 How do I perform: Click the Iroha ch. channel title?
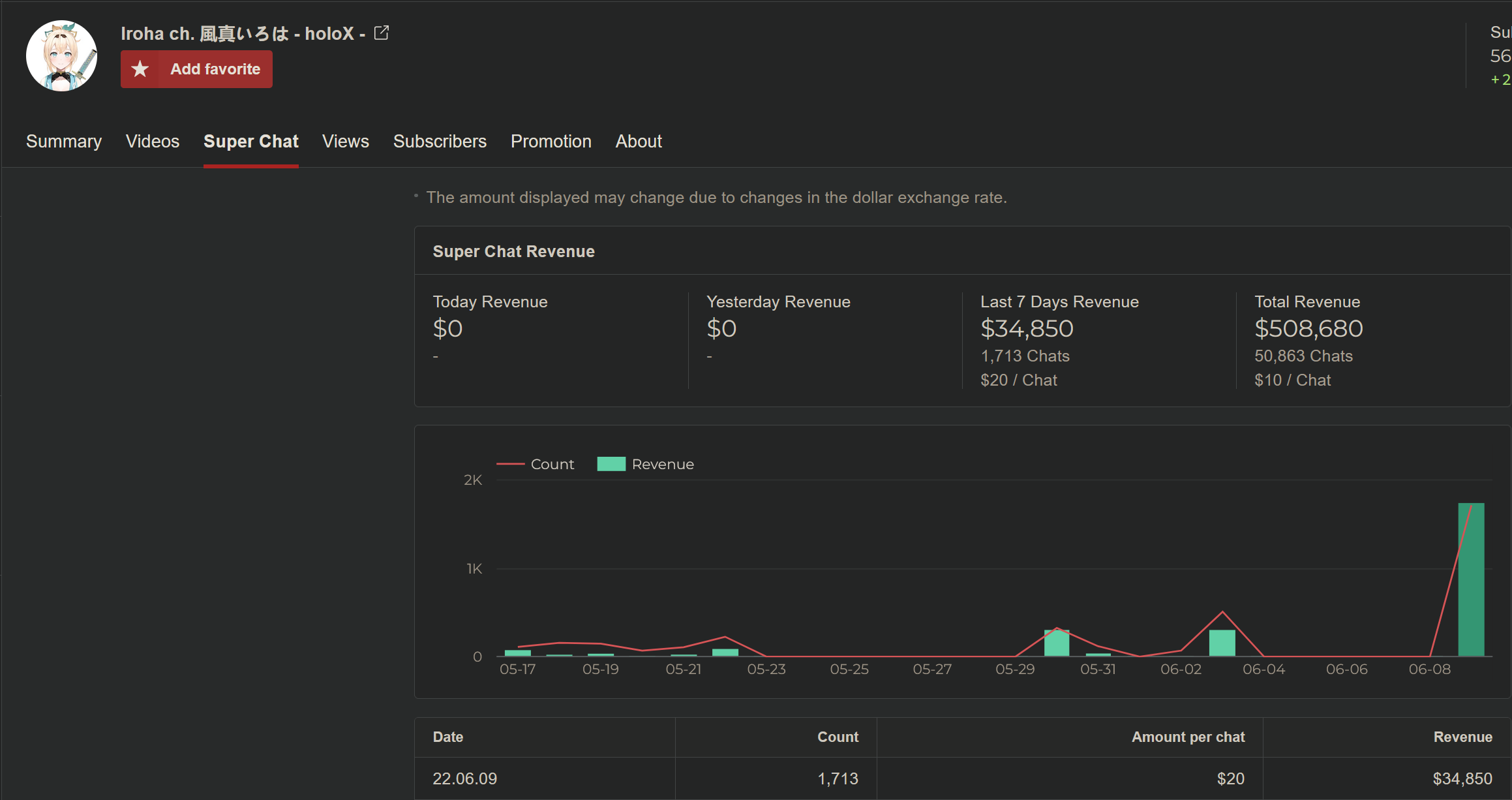[x=243, y=33]
